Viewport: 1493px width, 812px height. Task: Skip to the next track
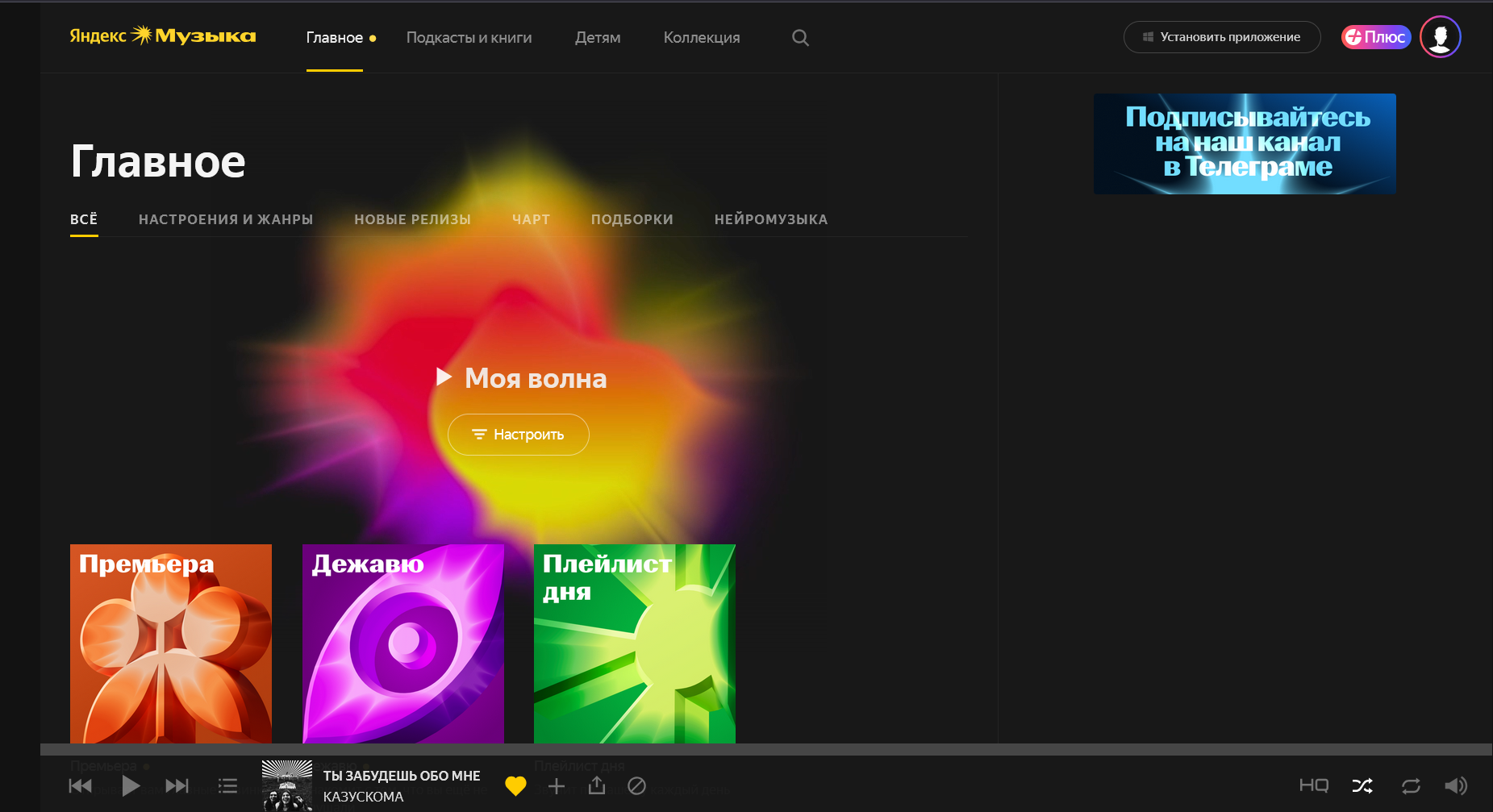pyautogui.click(x=177, y=785)
